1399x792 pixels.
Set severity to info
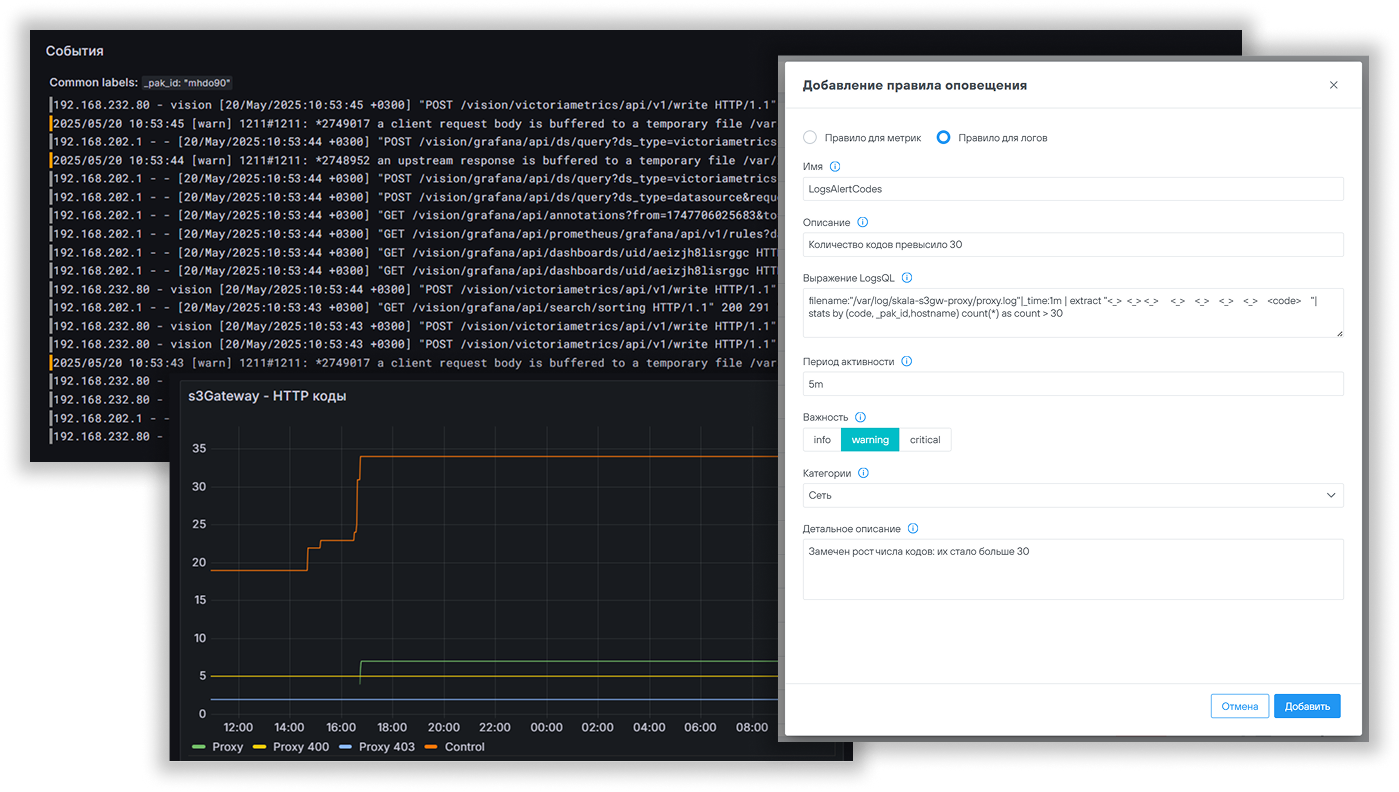[x=822, y=440]
